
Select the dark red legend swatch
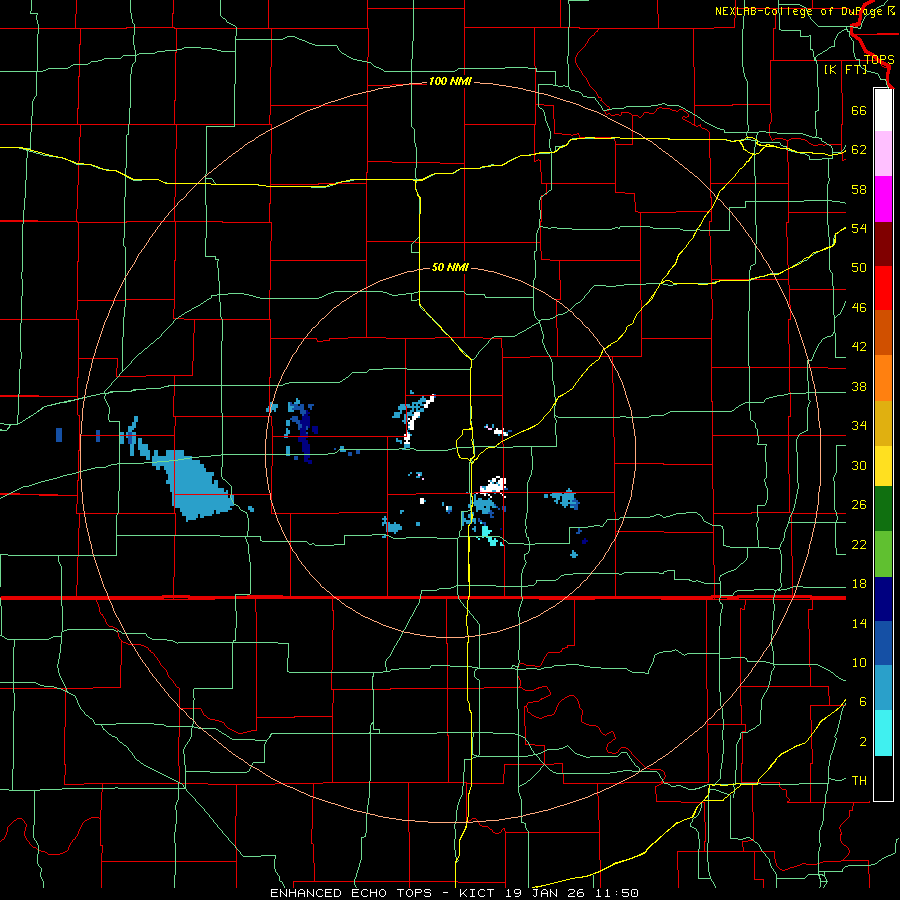coord(883,244)
